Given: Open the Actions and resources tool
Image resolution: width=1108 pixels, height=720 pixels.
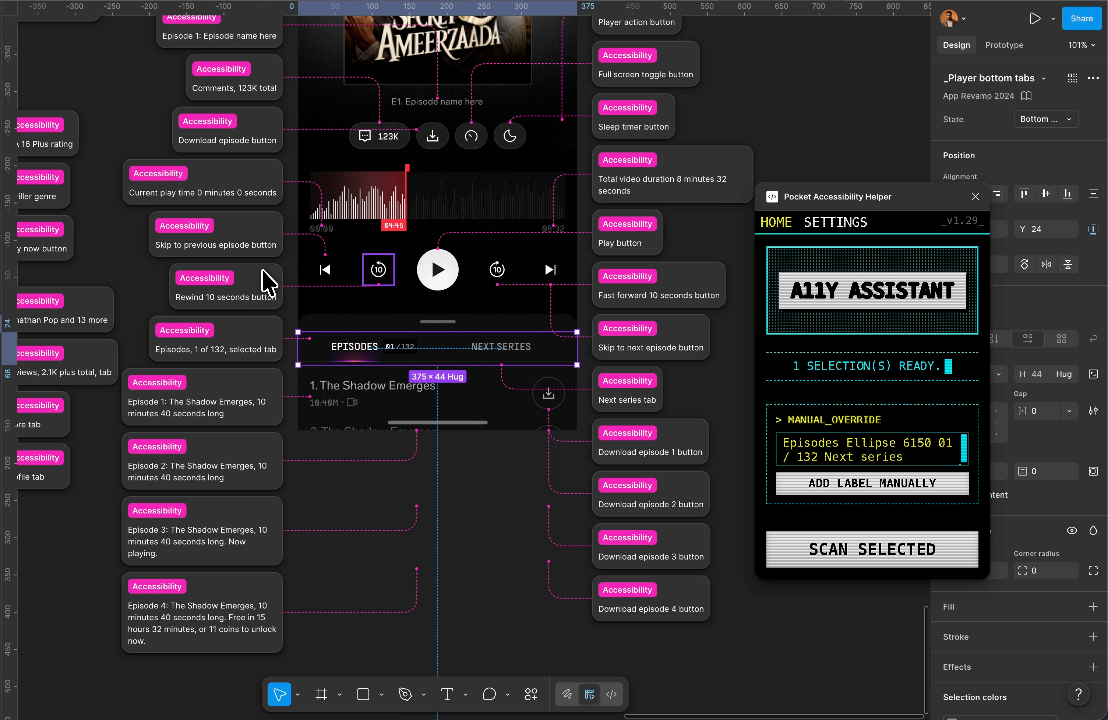Looking at the screenshot, I should [x=531, y=695].
